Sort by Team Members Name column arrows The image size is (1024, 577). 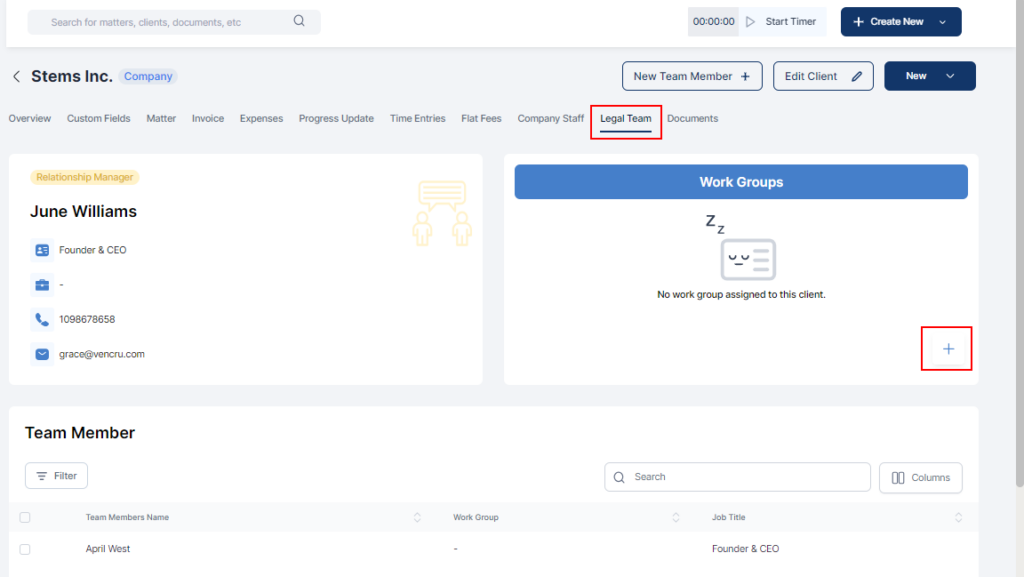point(417,517)
